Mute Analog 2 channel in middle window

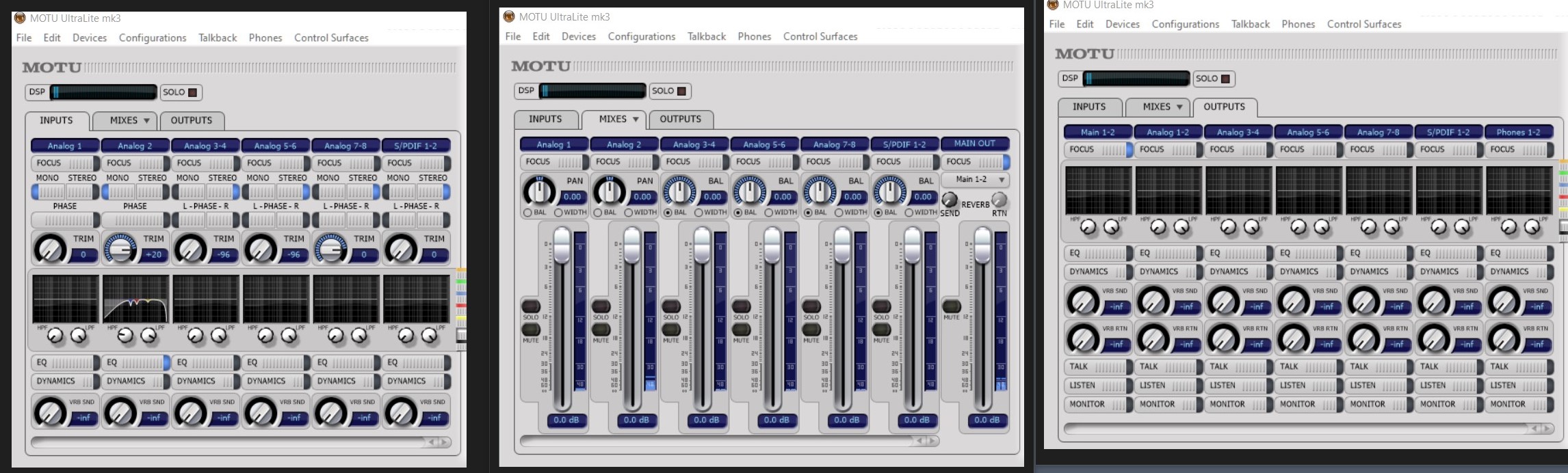click(x=601, y=329)
